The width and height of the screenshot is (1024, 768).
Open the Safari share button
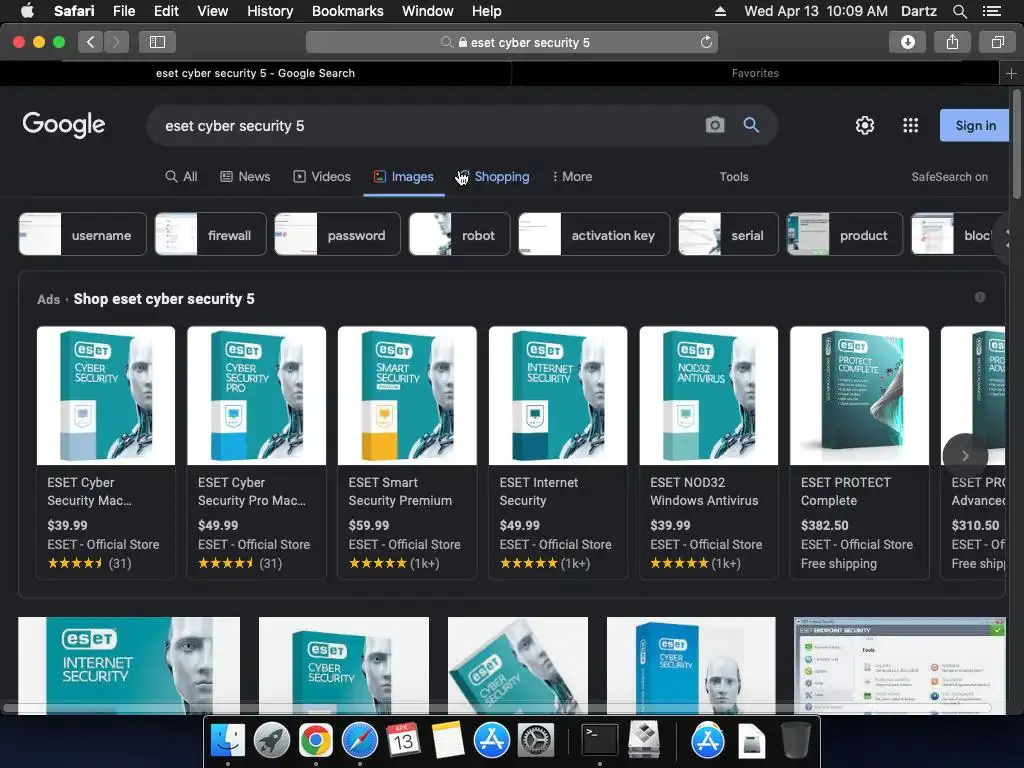pyautogui.click(x=952, y=42)
